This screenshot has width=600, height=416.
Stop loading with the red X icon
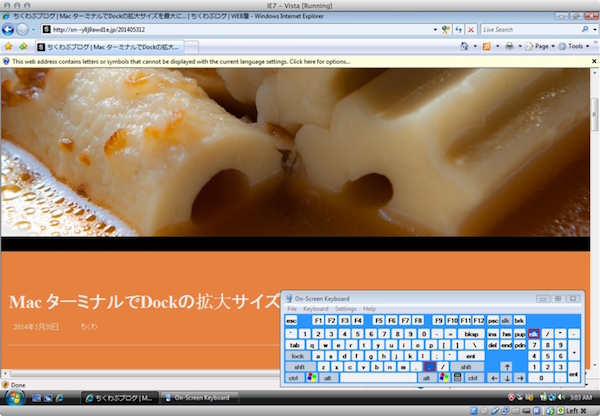(x=471, y=29)
